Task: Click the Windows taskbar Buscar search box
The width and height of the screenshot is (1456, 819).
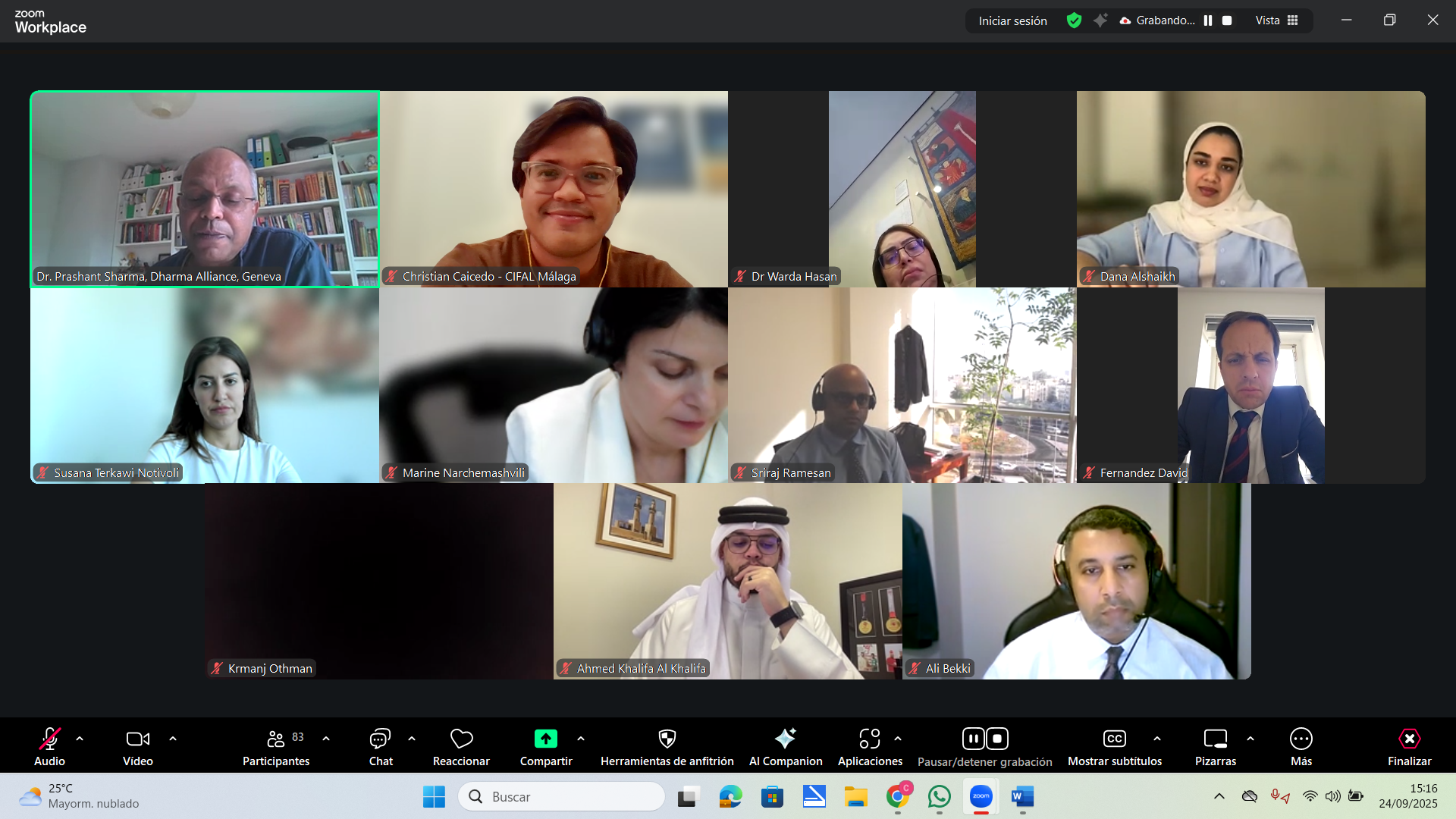Action: [561, 796]
